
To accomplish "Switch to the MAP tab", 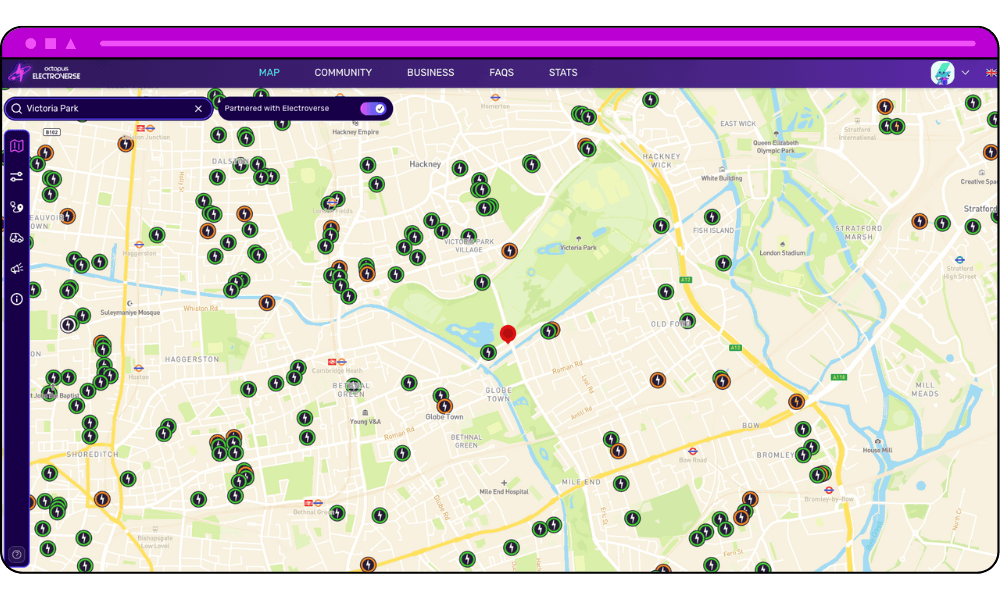I will click(269, 73).
